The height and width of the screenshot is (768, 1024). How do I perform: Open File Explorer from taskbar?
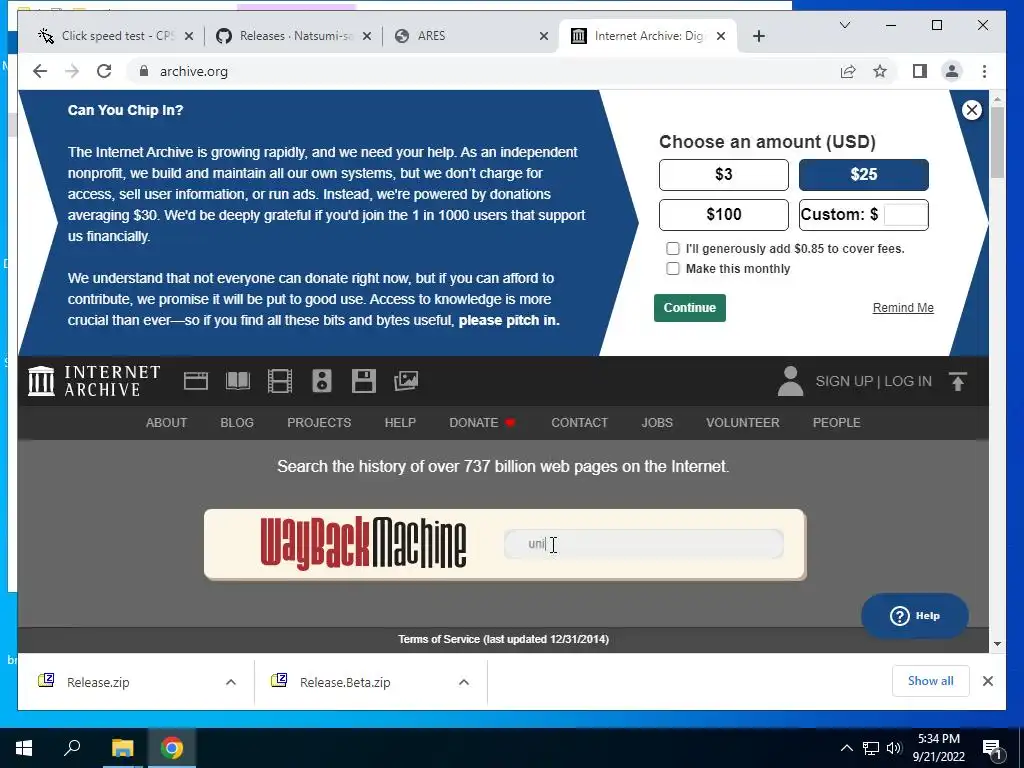122,748
